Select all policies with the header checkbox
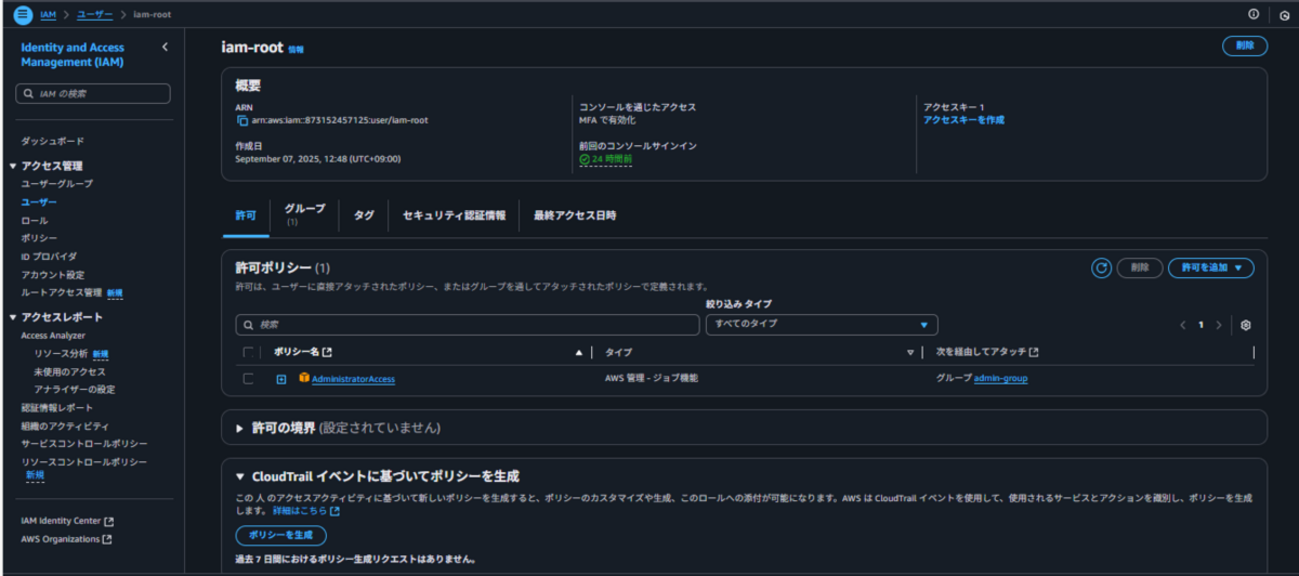 point(248,352)
